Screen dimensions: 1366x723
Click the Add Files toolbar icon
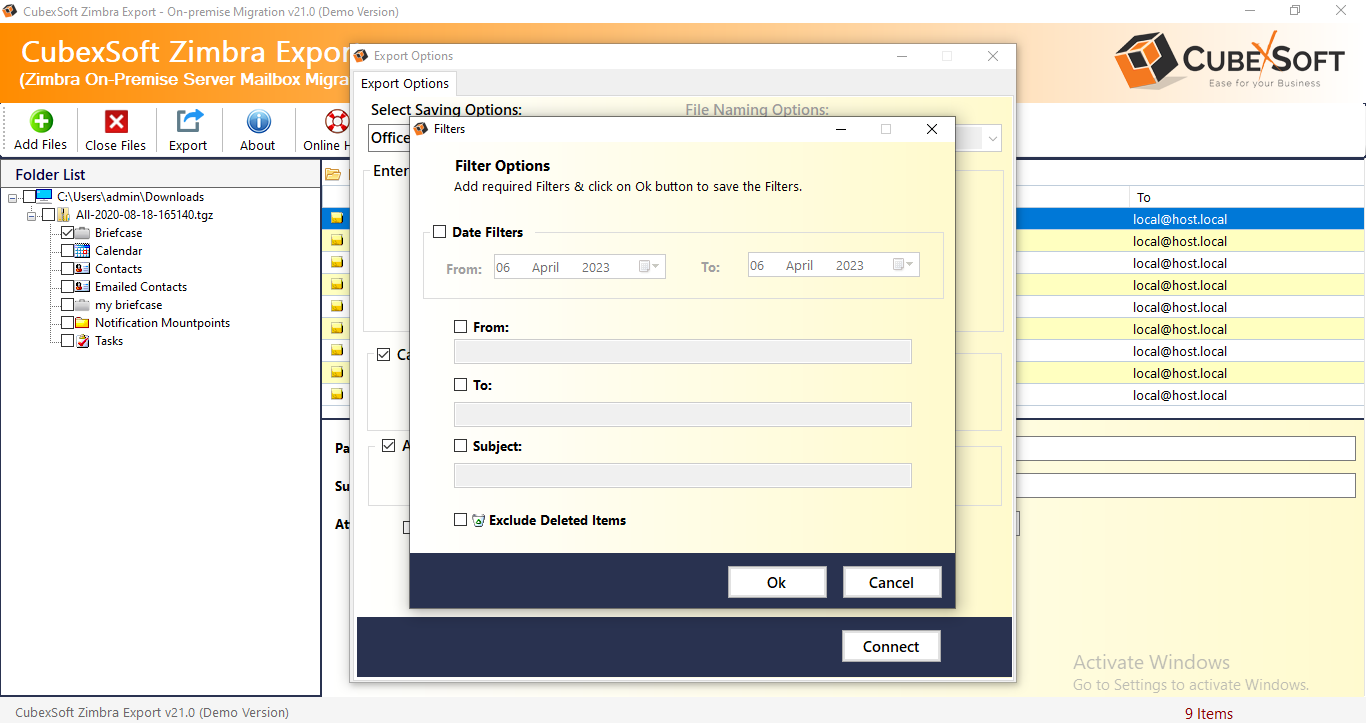coord(41,121)
